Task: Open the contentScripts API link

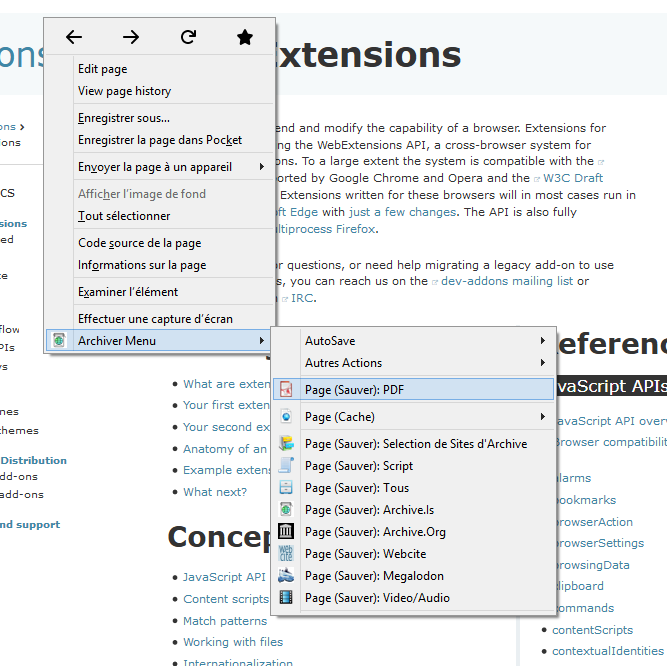Action: click(593, 630)
